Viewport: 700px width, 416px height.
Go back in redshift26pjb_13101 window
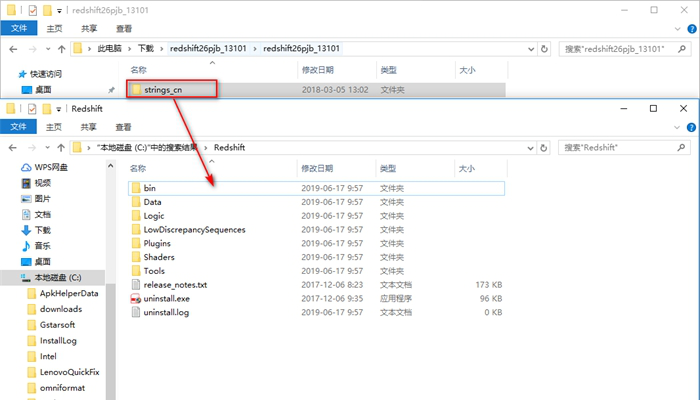coord(13,49)
